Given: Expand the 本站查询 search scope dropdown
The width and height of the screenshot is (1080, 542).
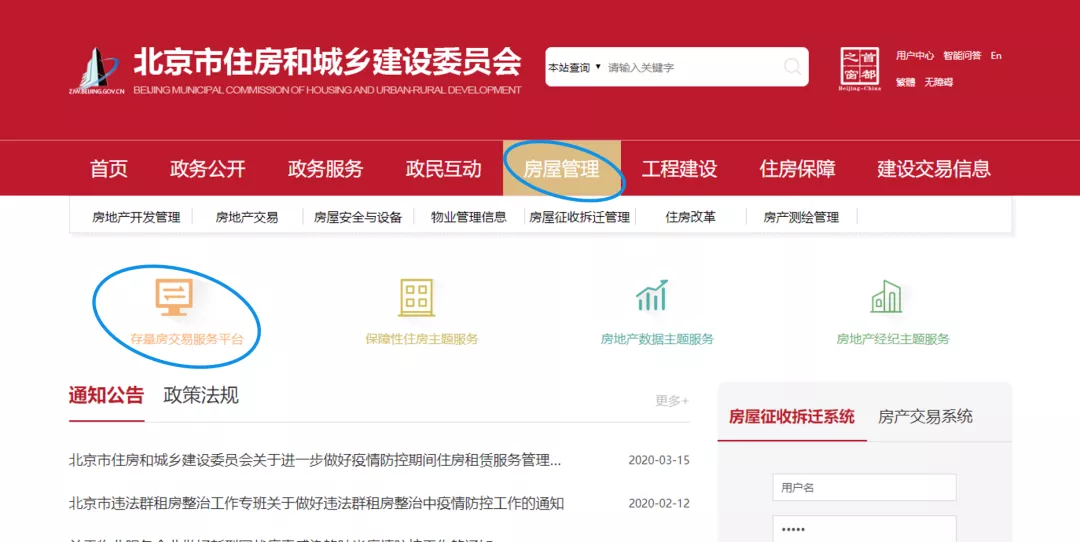Looking at the screenshot, I should tap(574, 67).
